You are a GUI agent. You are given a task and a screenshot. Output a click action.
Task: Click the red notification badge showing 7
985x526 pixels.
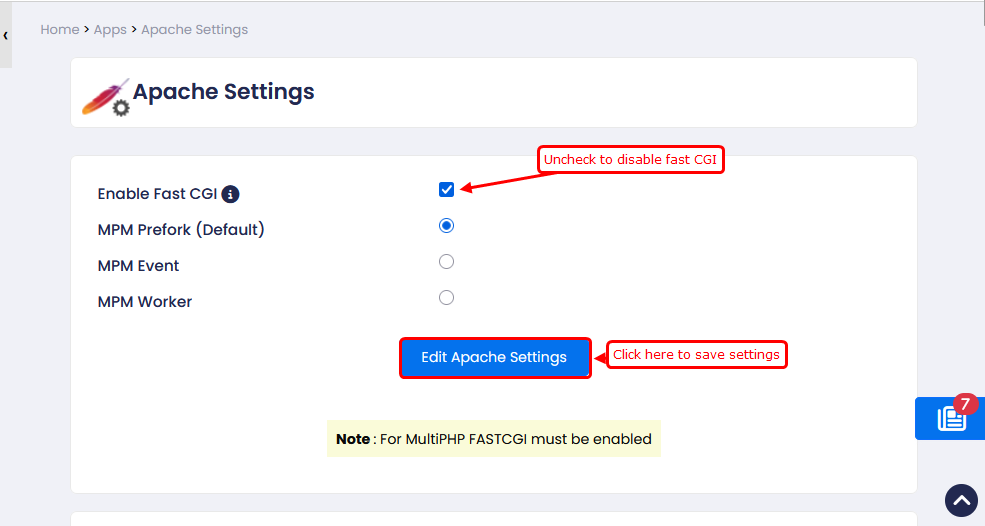(965, 404)
